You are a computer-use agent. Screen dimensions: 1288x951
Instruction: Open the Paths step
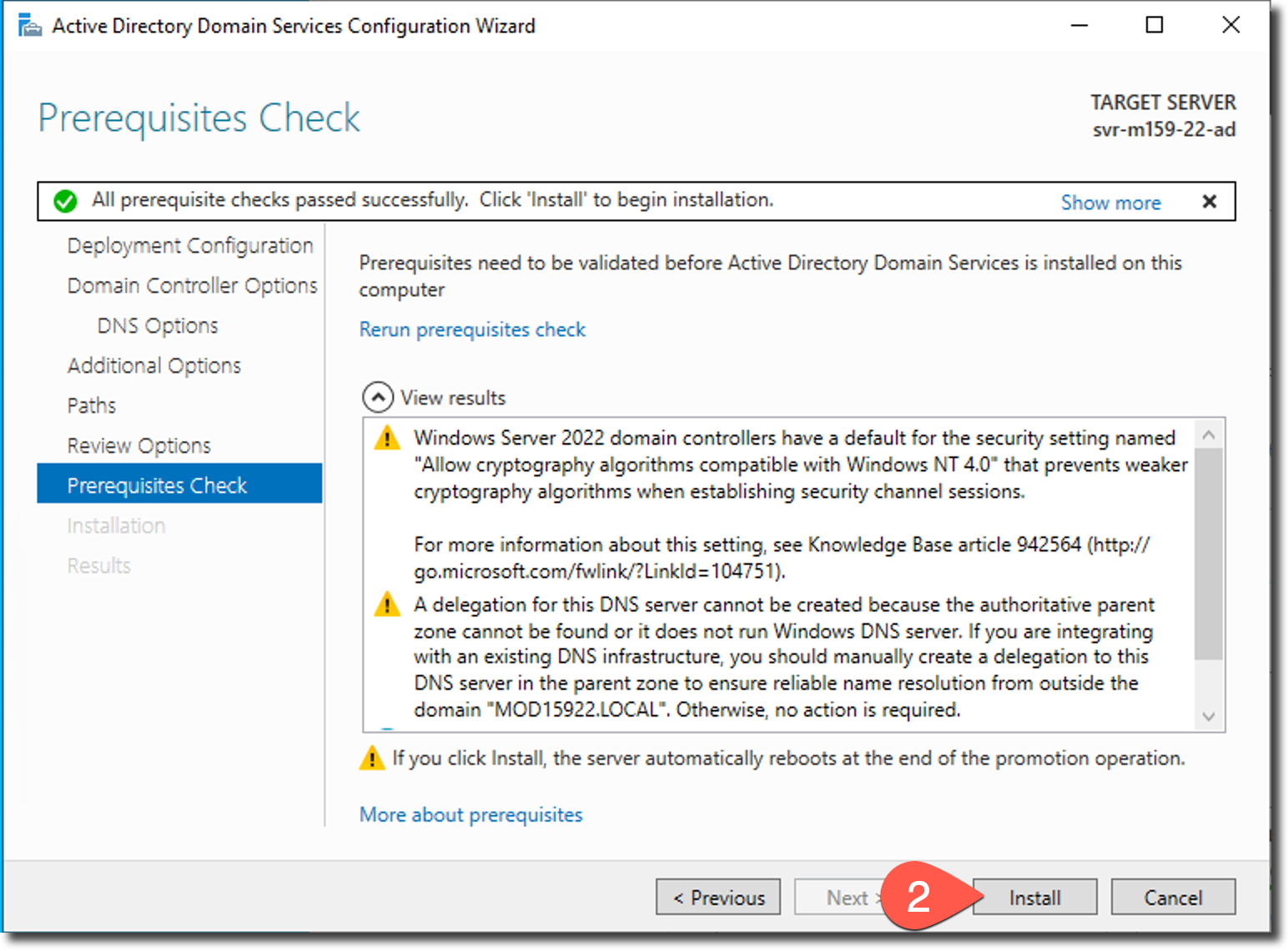(92, 405)
